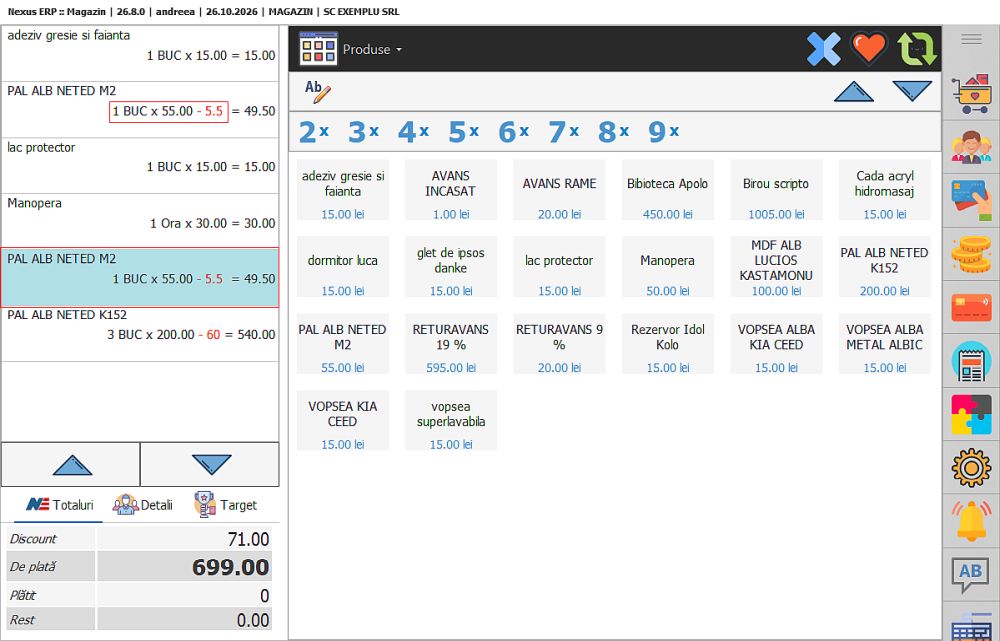
Task: Set quantity multiplier to 2x
Action: click(x=314, y=132)
